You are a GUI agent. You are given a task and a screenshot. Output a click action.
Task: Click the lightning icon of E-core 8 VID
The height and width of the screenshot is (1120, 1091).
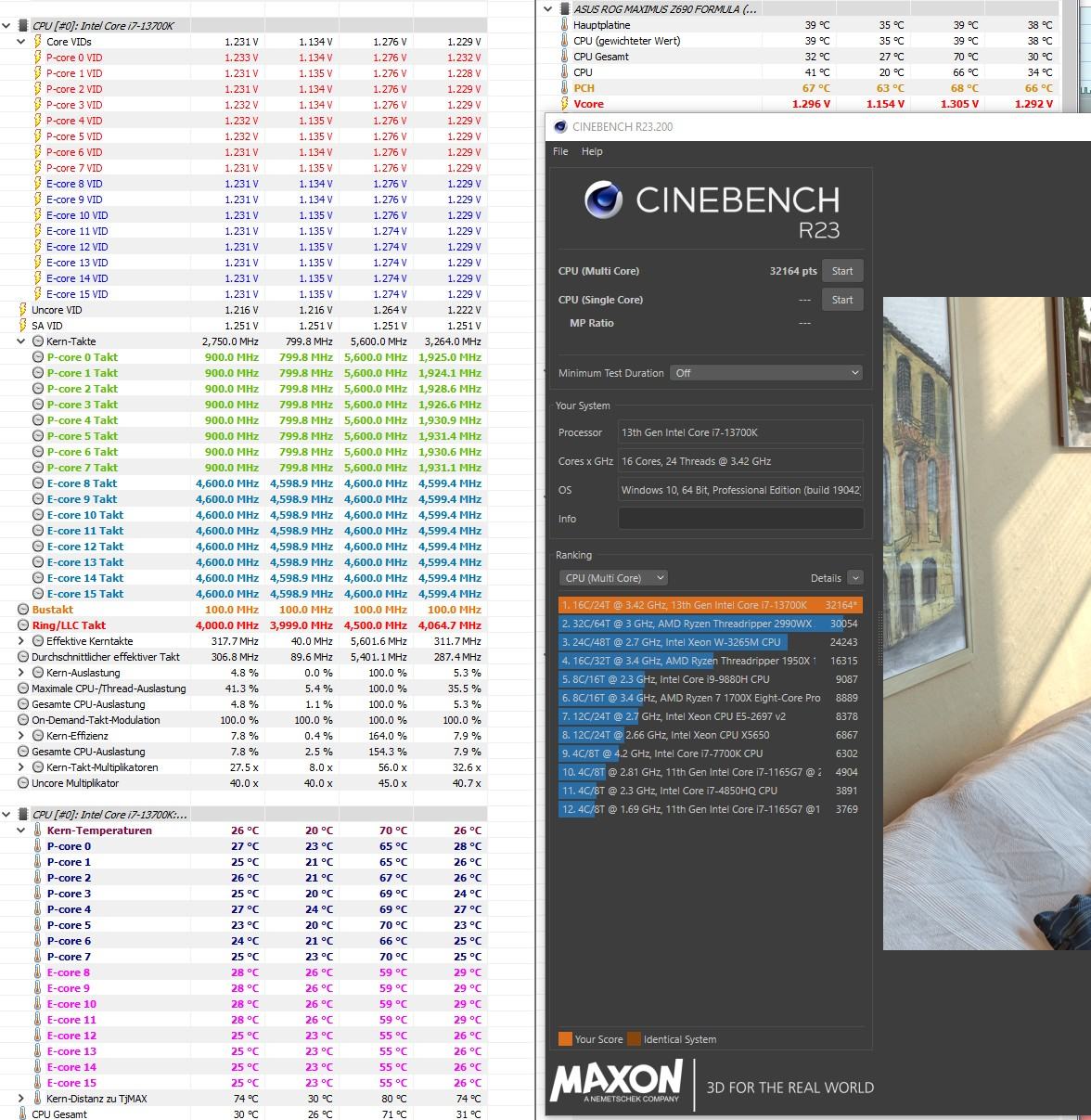pyautogui.click(x=38, y=184)
